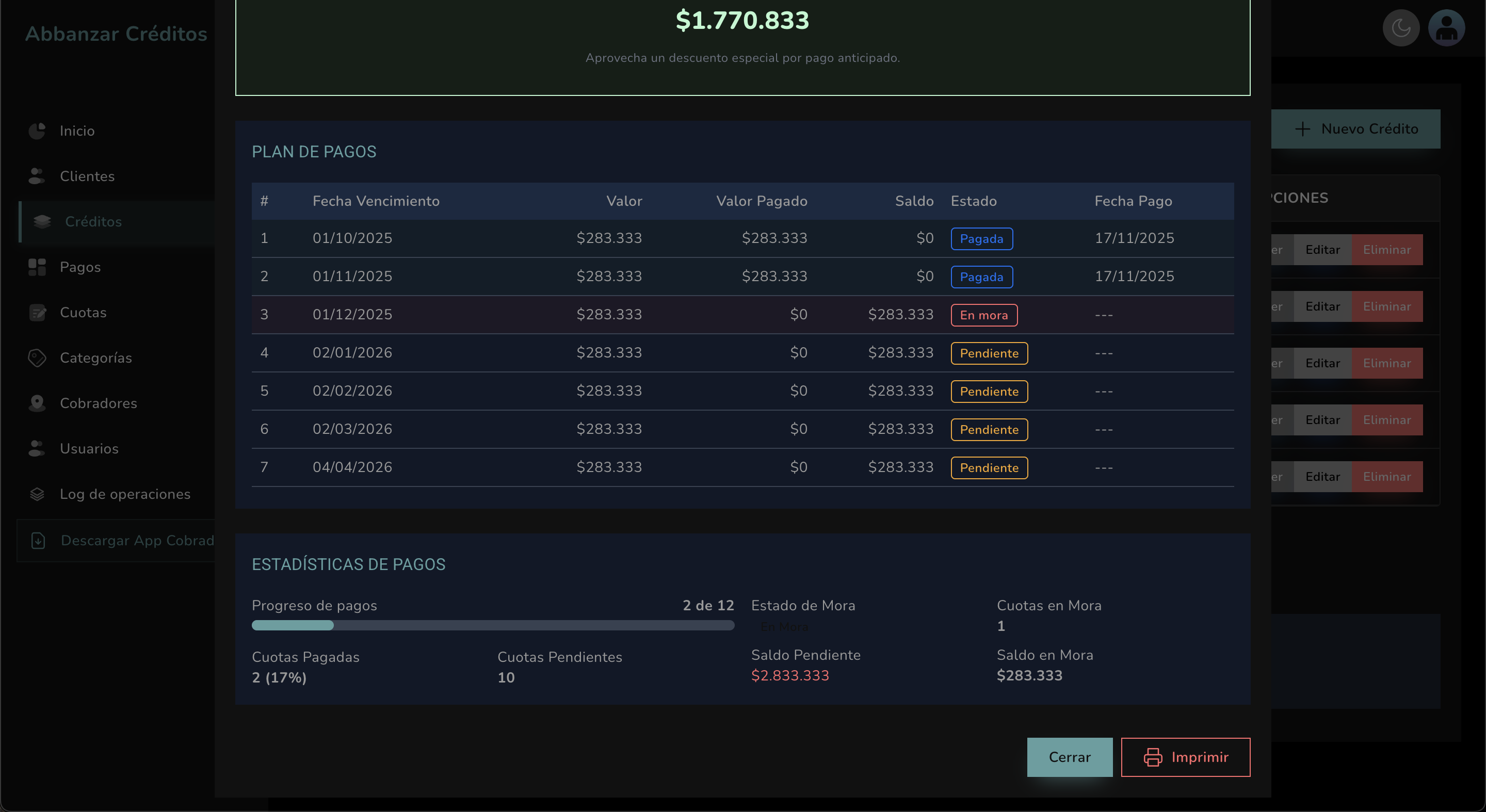The image size is (1486, 812).
Task: Click the 01/12/2025 due date cell
Action: [352, 314]
